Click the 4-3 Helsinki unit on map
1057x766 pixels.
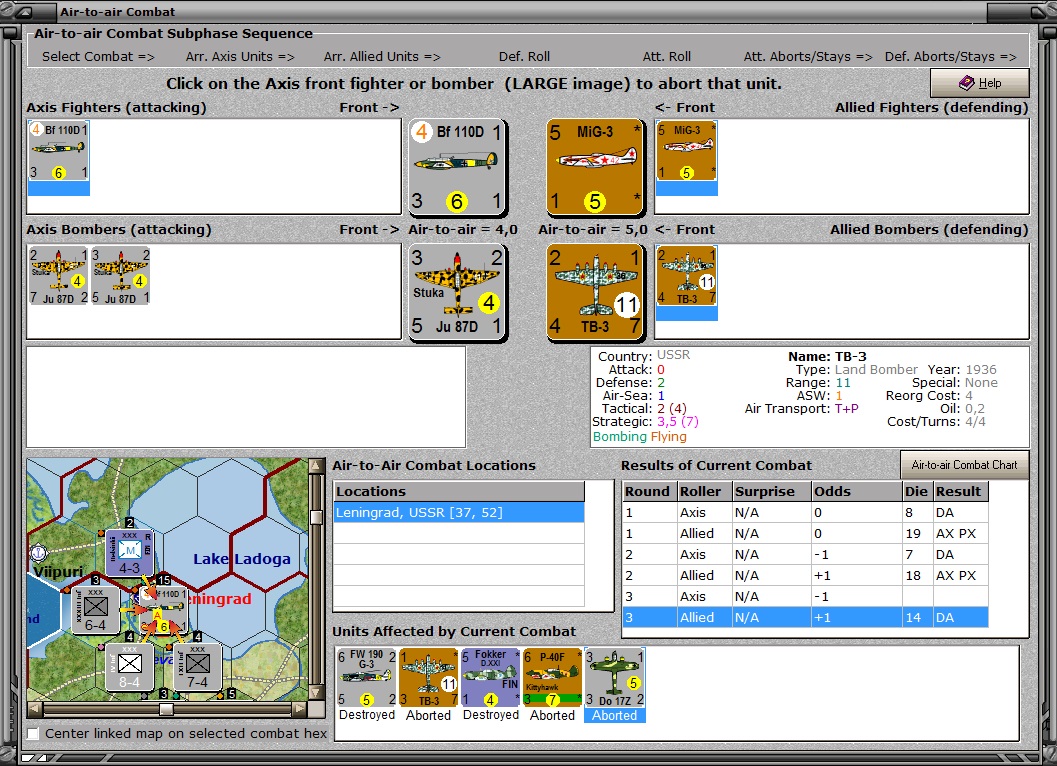coord(129,555)
